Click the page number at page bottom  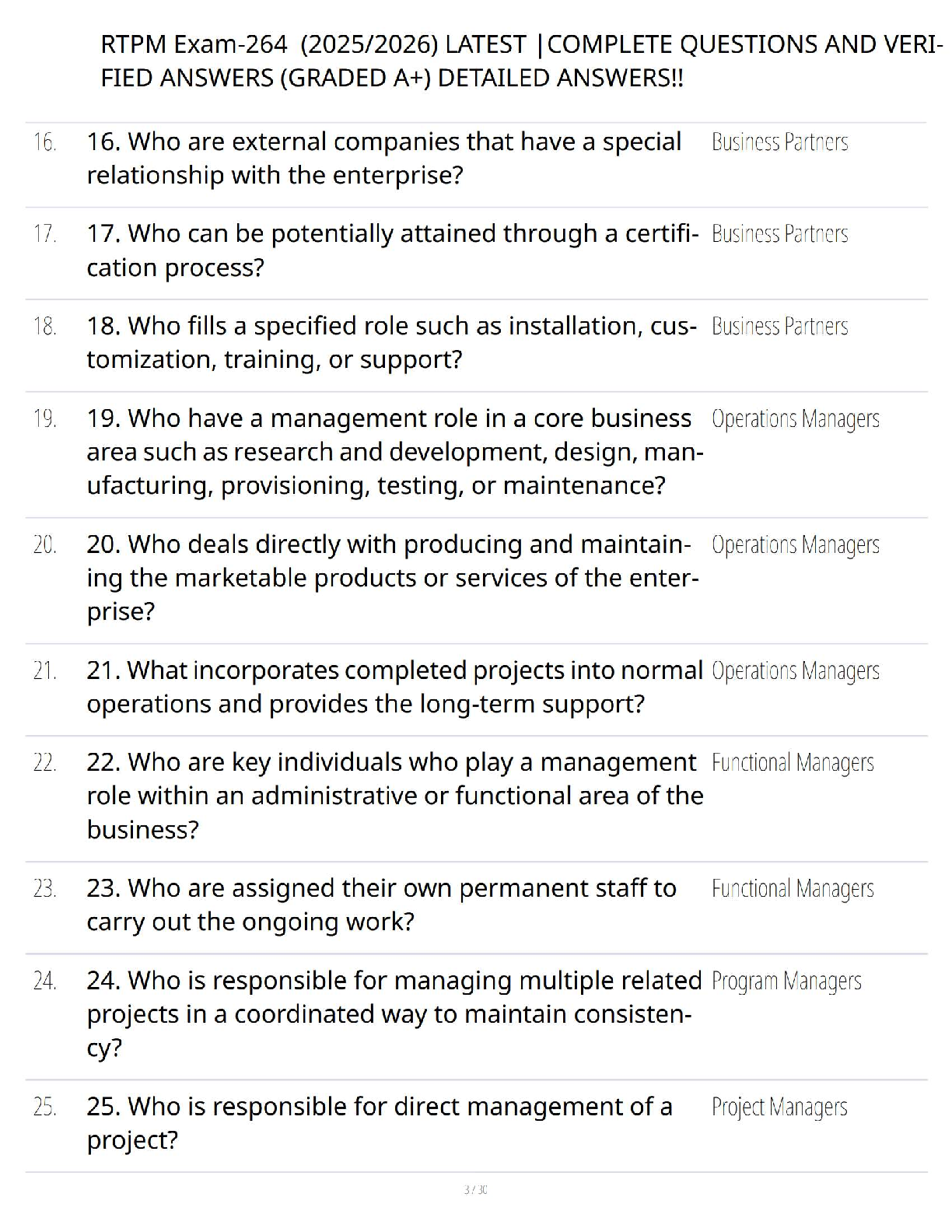[475, 1189]
